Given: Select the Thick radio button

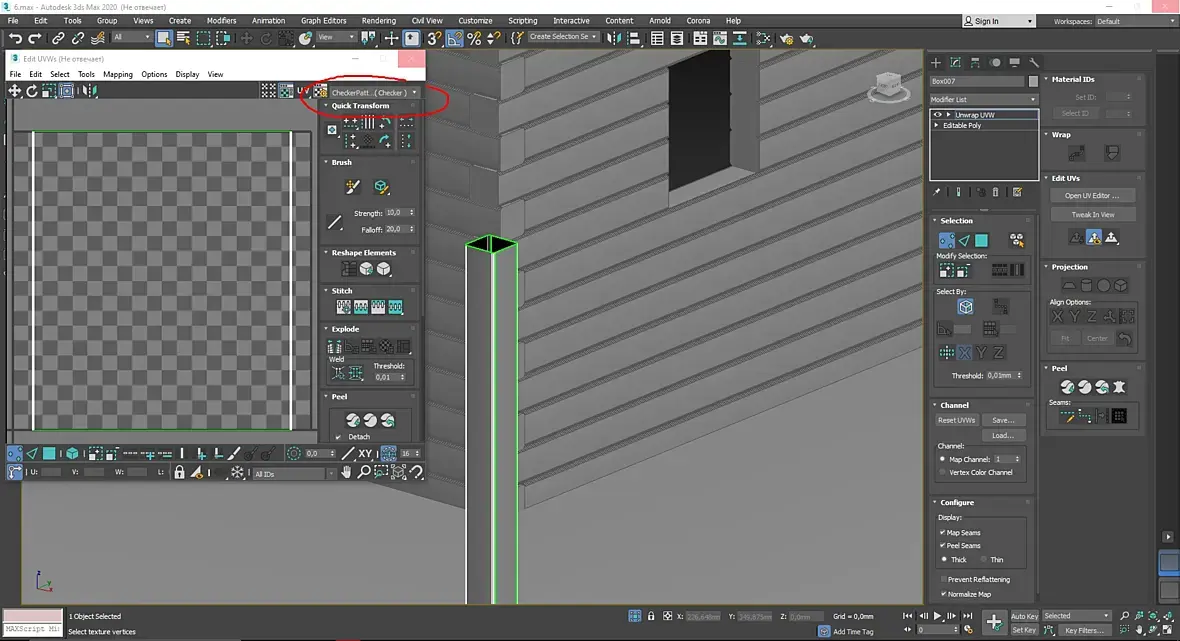Looking at the screenshot, I should [944, 559].
